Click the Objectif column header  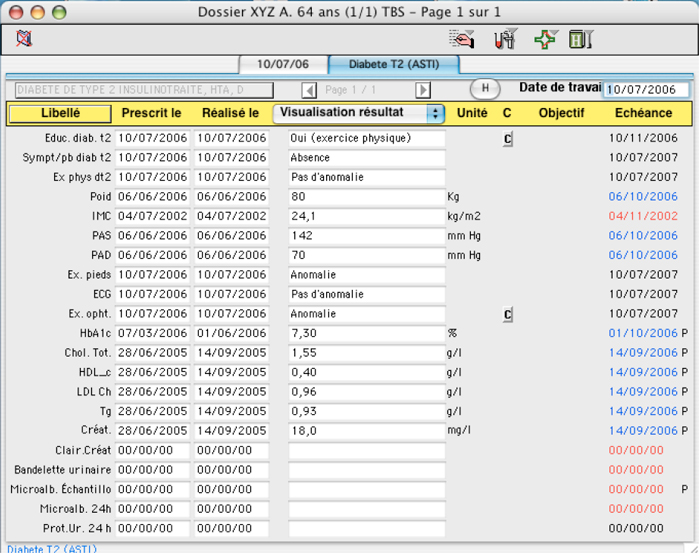point(561,113)
